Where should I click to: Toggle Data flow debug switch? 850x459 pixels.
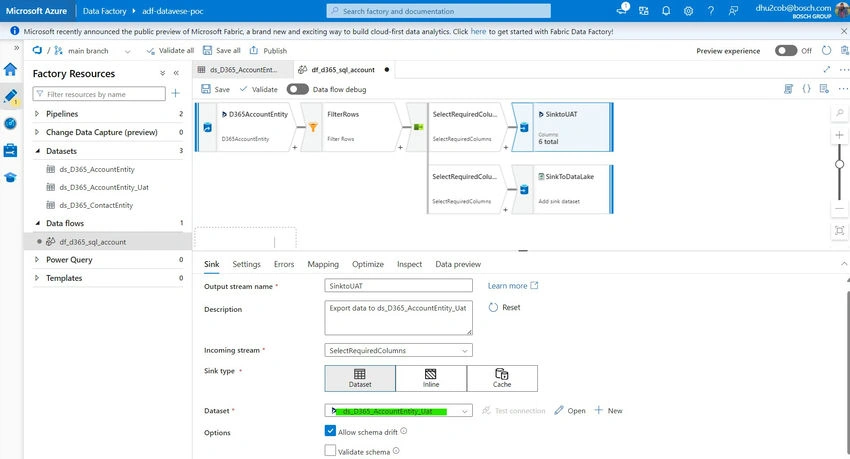298,89
